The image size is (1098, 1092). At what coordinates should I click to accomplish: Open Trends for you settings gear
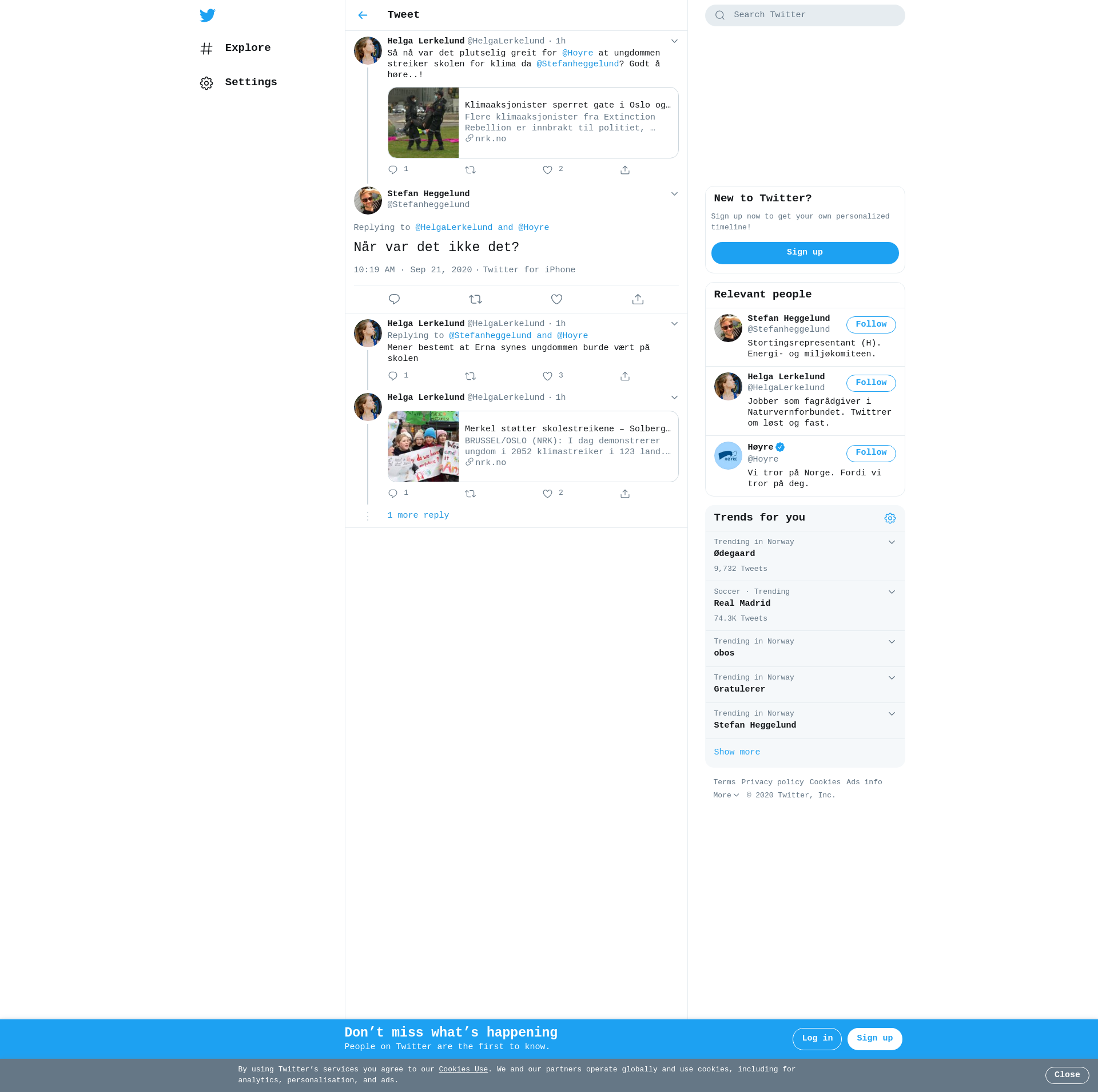890,518
